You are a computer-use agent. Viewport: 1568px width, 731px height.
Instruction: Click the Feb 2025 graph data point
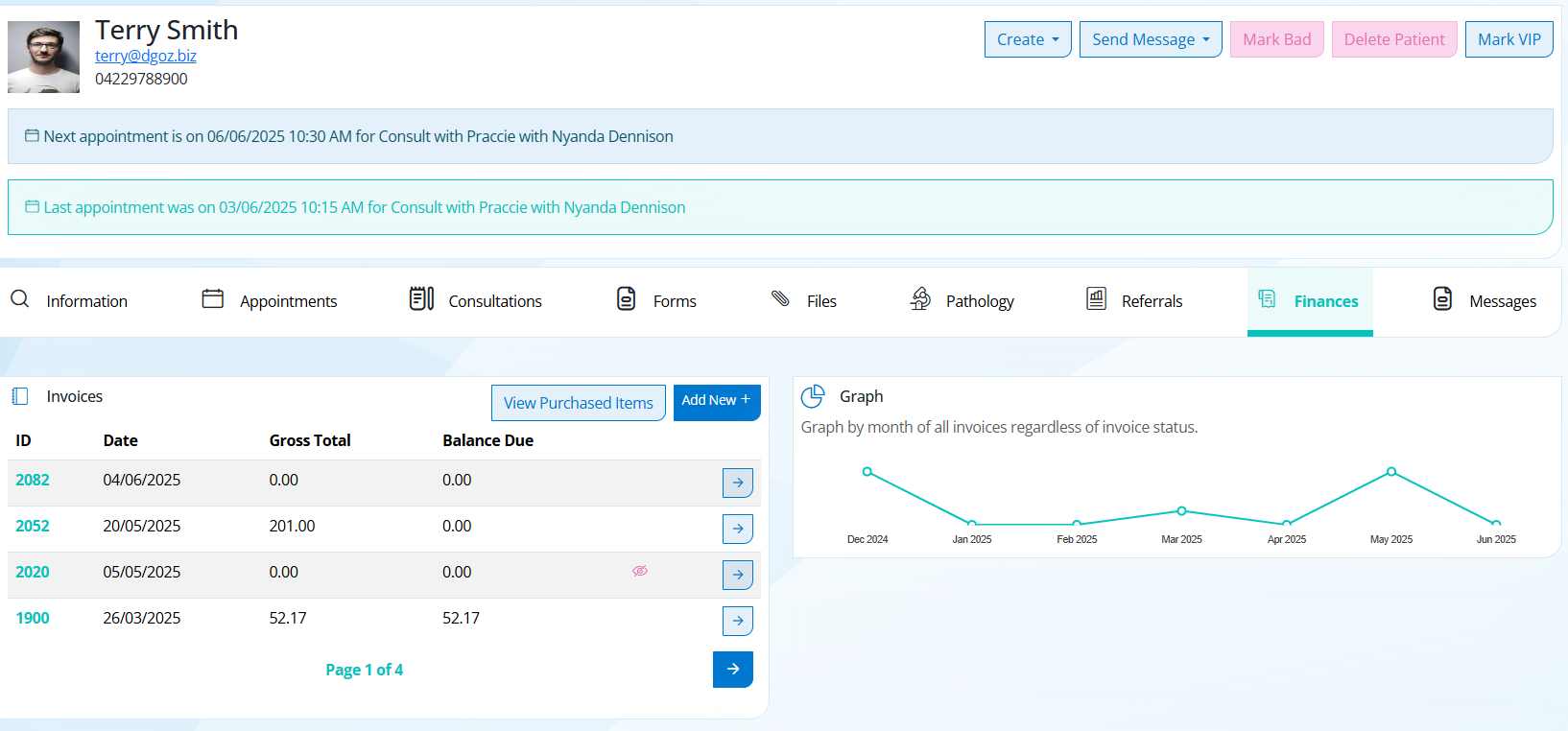click(x=1077, y=524)
